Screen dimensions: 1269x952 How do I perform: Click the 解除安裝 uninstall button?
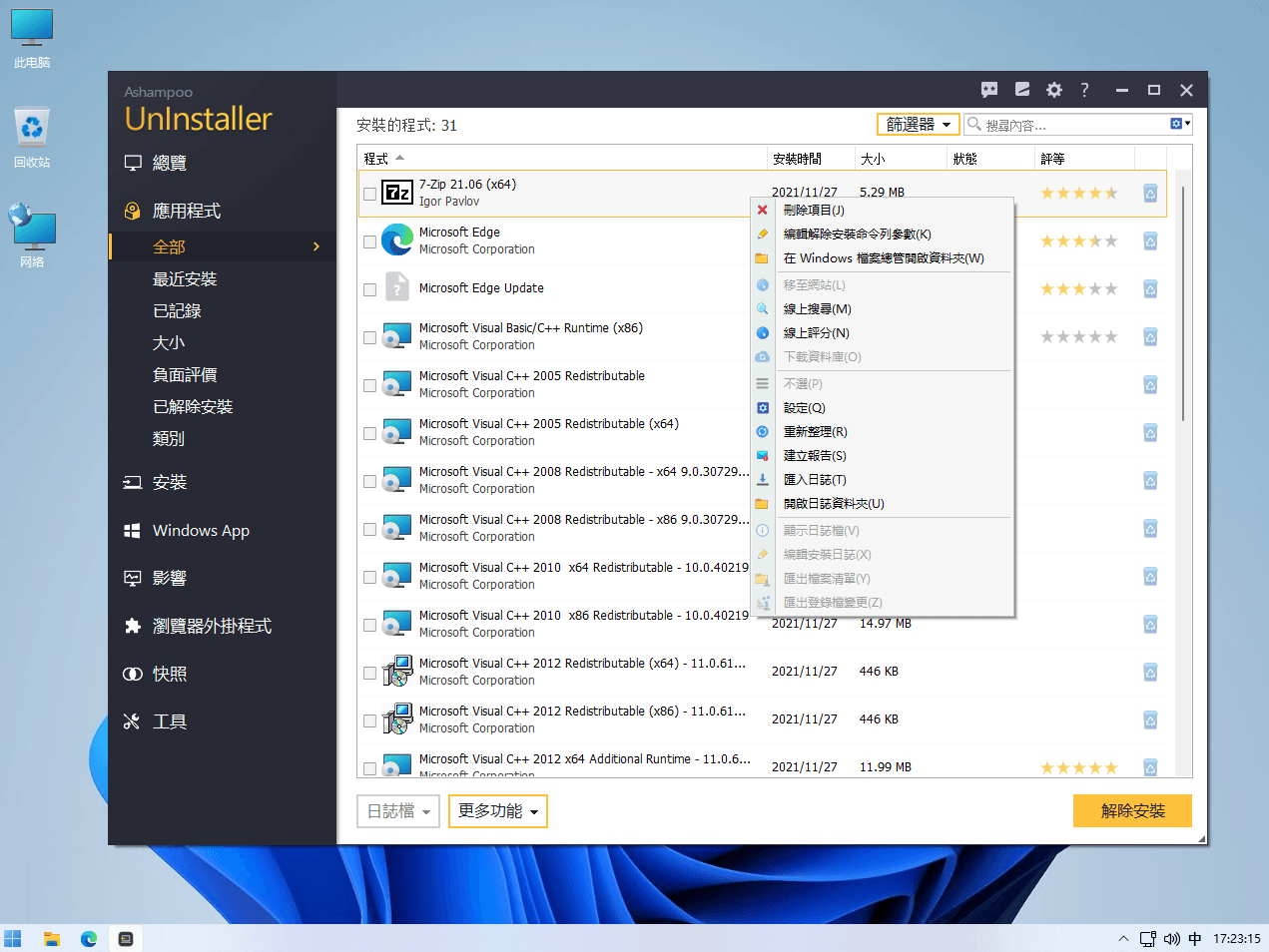[x=1132, y=811]
